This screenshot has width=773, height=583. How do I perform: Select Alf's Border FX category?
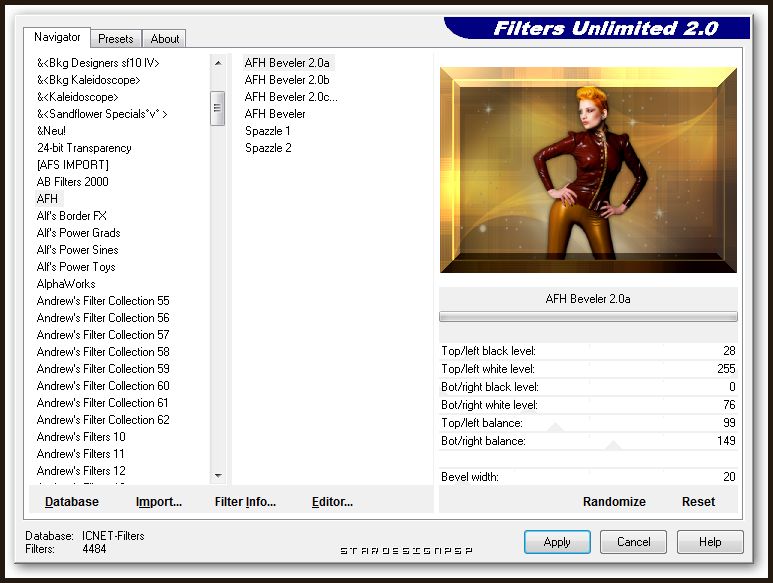coord(71,216)
